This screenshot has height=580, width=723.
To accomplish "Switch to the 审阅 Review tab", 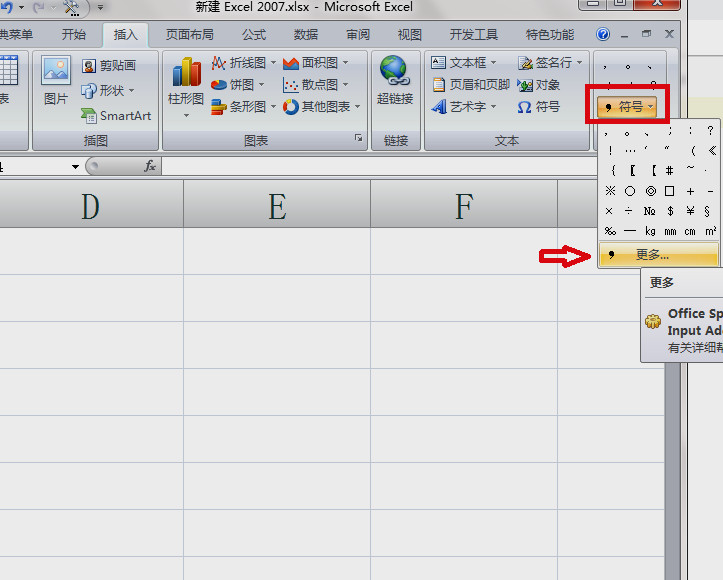I will [358, 35].
